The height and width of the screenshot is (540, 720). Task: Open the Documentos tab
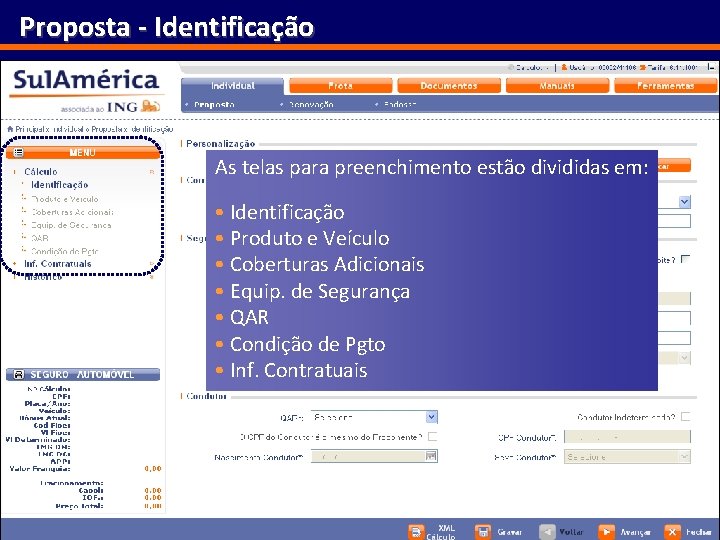pos(449,86)
